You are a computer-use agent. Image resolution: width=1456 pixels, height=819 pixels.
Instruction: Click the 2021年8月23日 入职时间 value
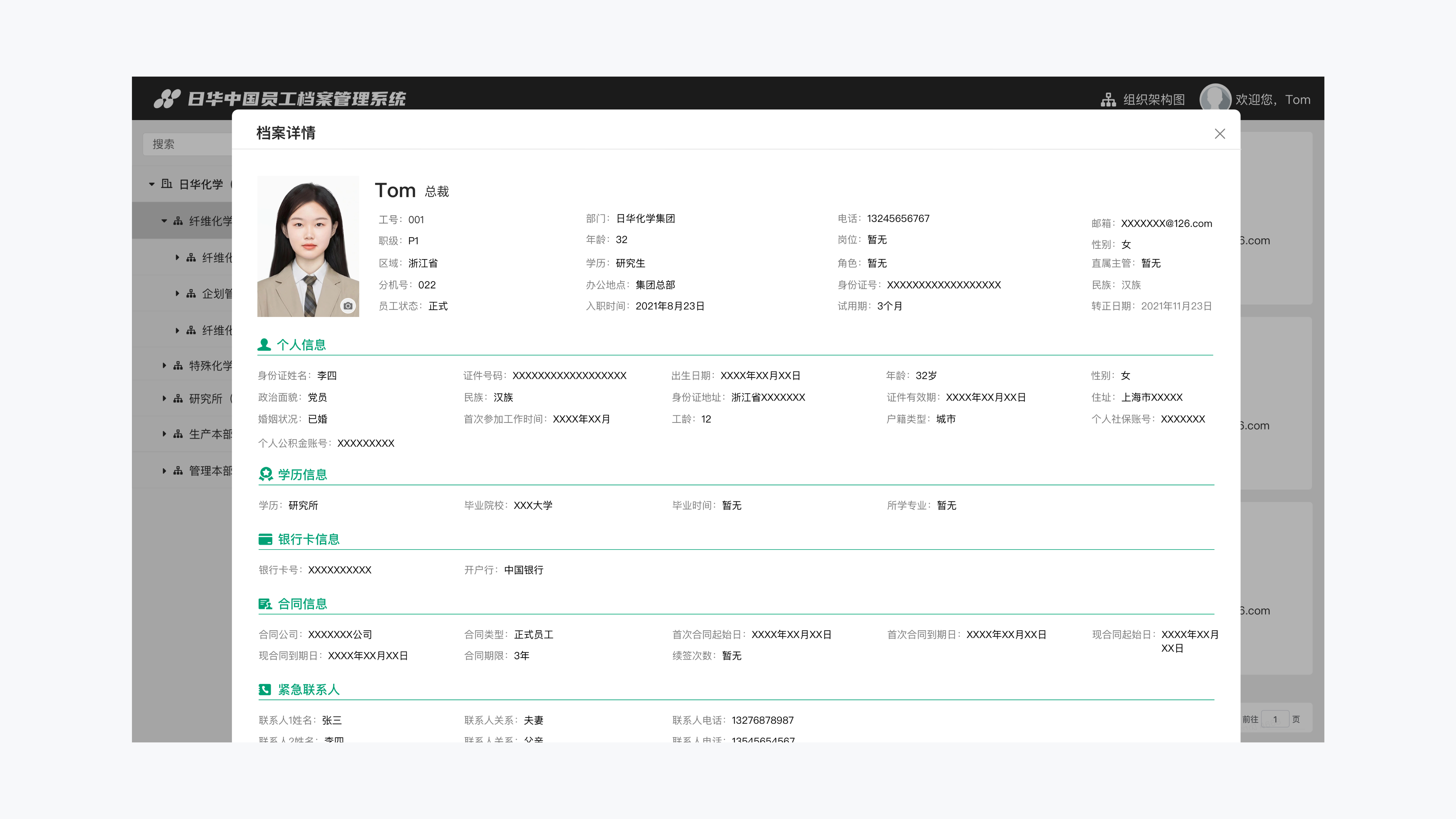click(670, 306)
